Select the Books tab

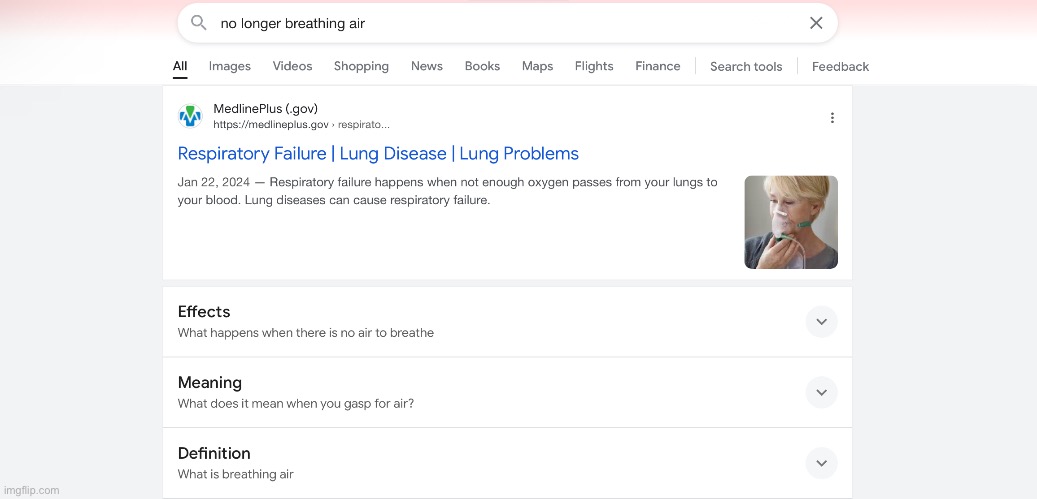[482, 66]
